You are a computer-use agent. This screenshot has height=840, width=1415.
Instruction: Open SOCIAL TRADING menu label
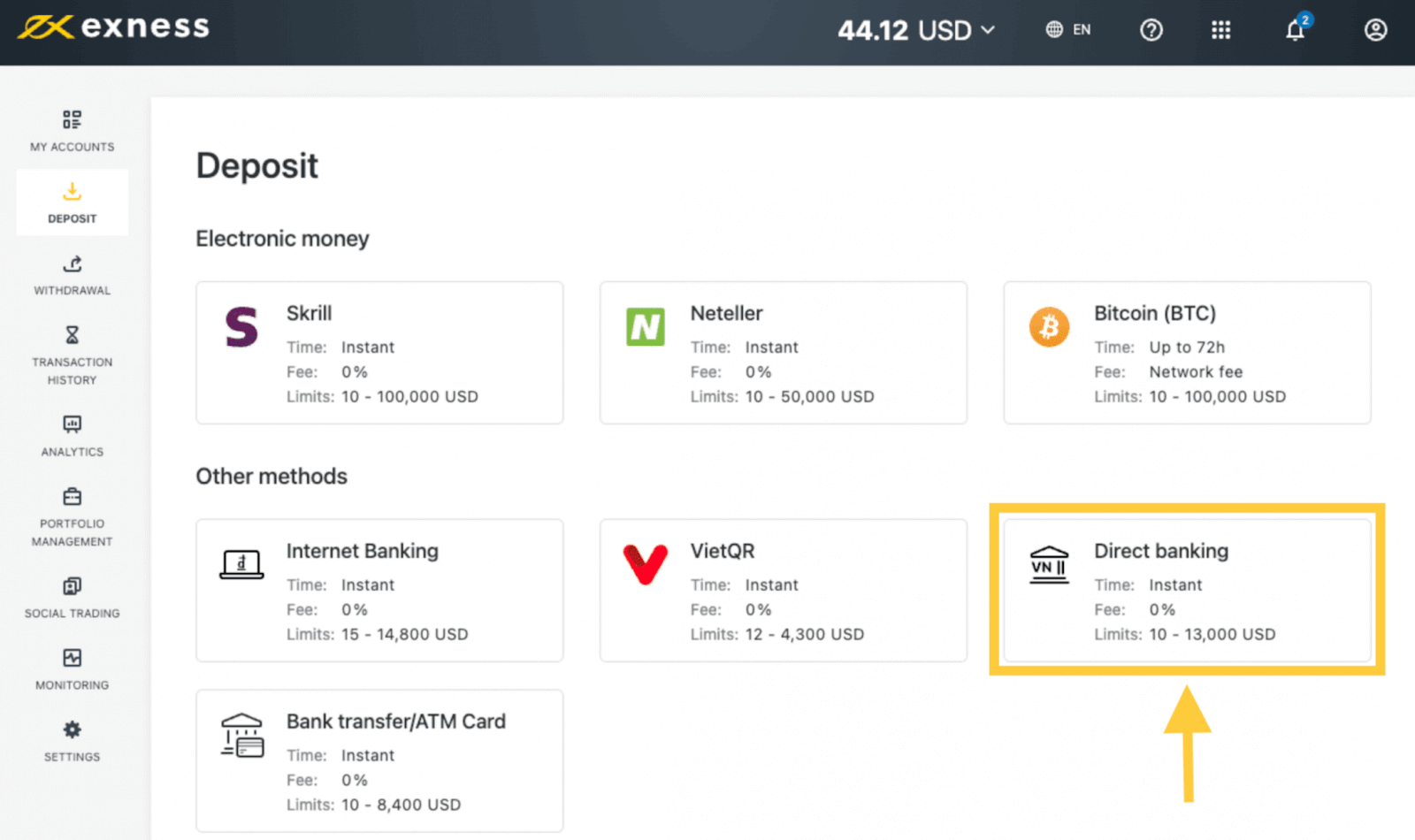(x=72, y=614)
